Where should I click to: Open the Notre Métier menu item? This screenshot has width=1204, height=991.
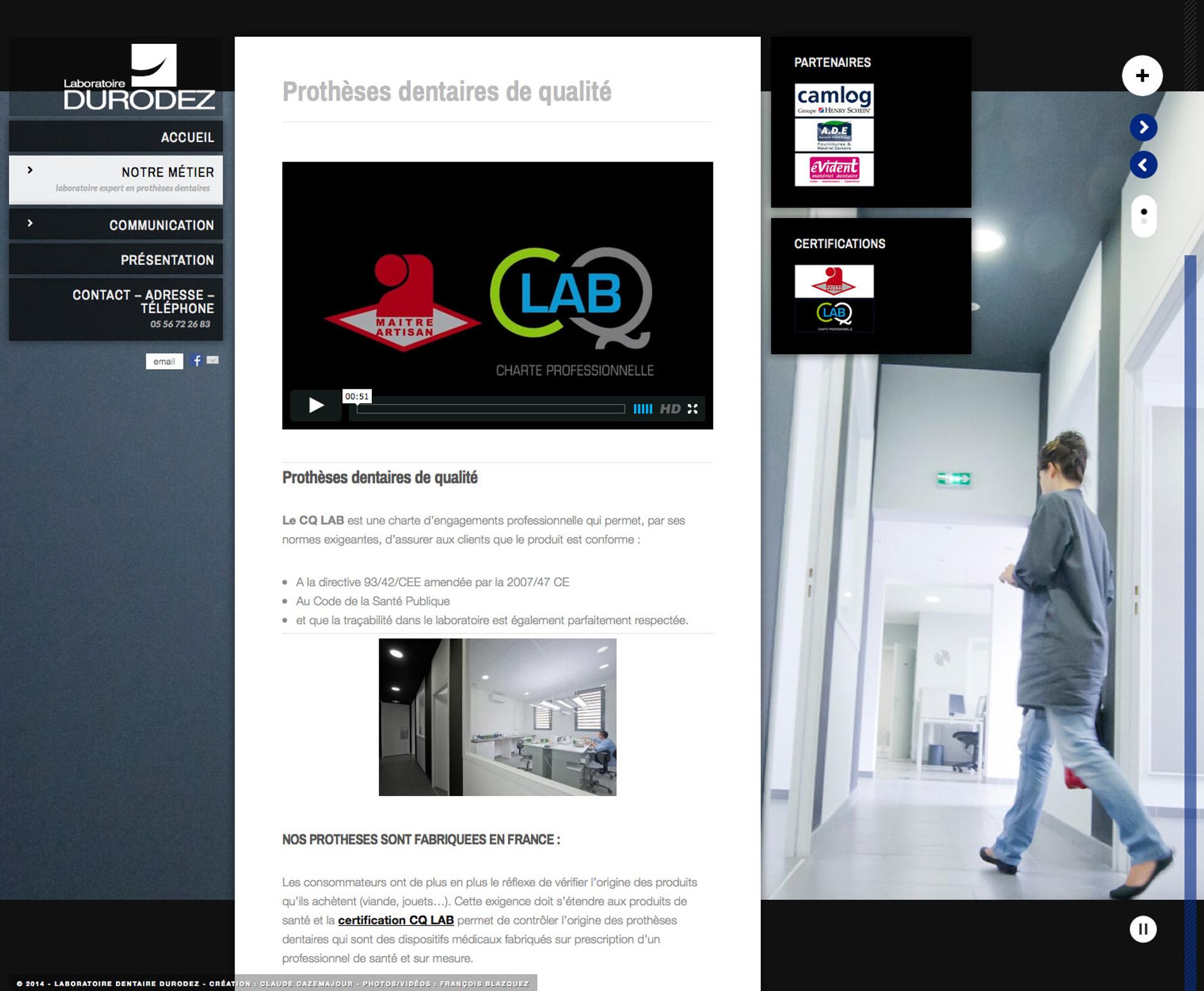tap(116, 179)
